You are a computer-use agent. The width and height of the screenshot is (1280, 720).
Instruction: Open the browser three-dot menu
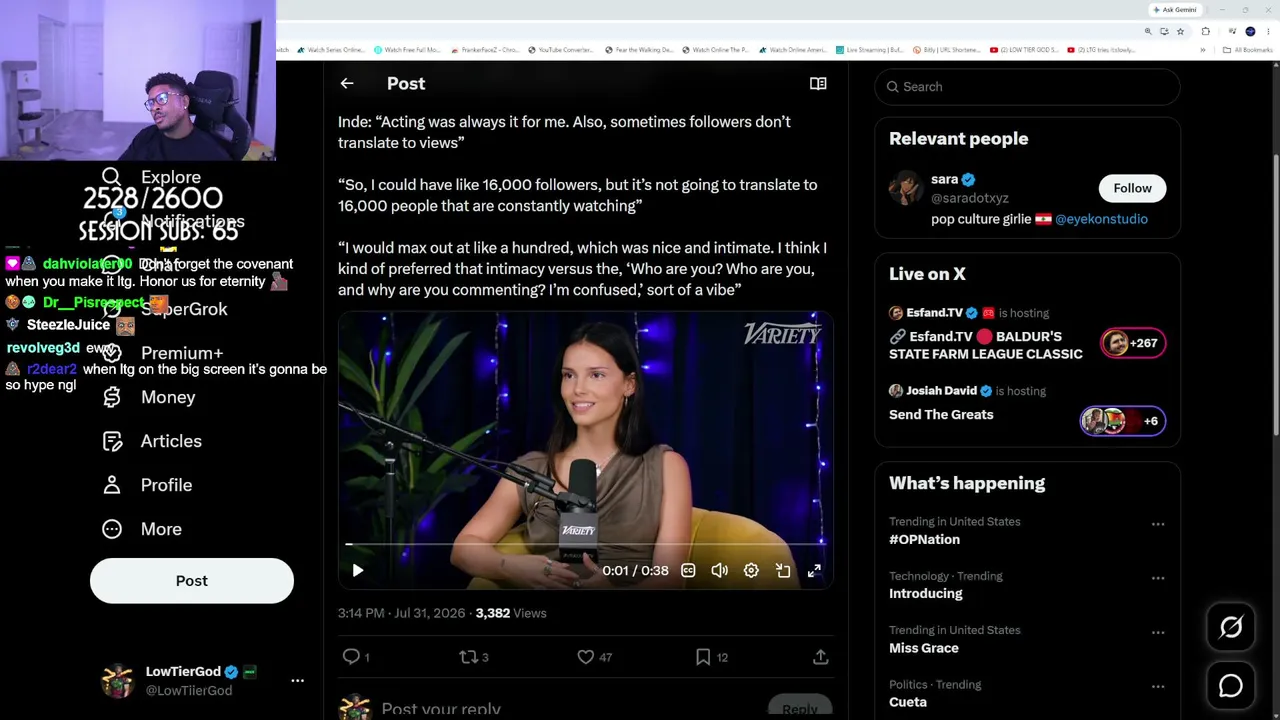[1267, 31]
